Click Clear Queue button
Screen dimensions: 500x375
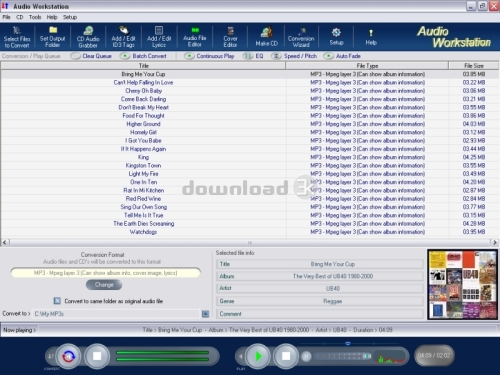91,56
